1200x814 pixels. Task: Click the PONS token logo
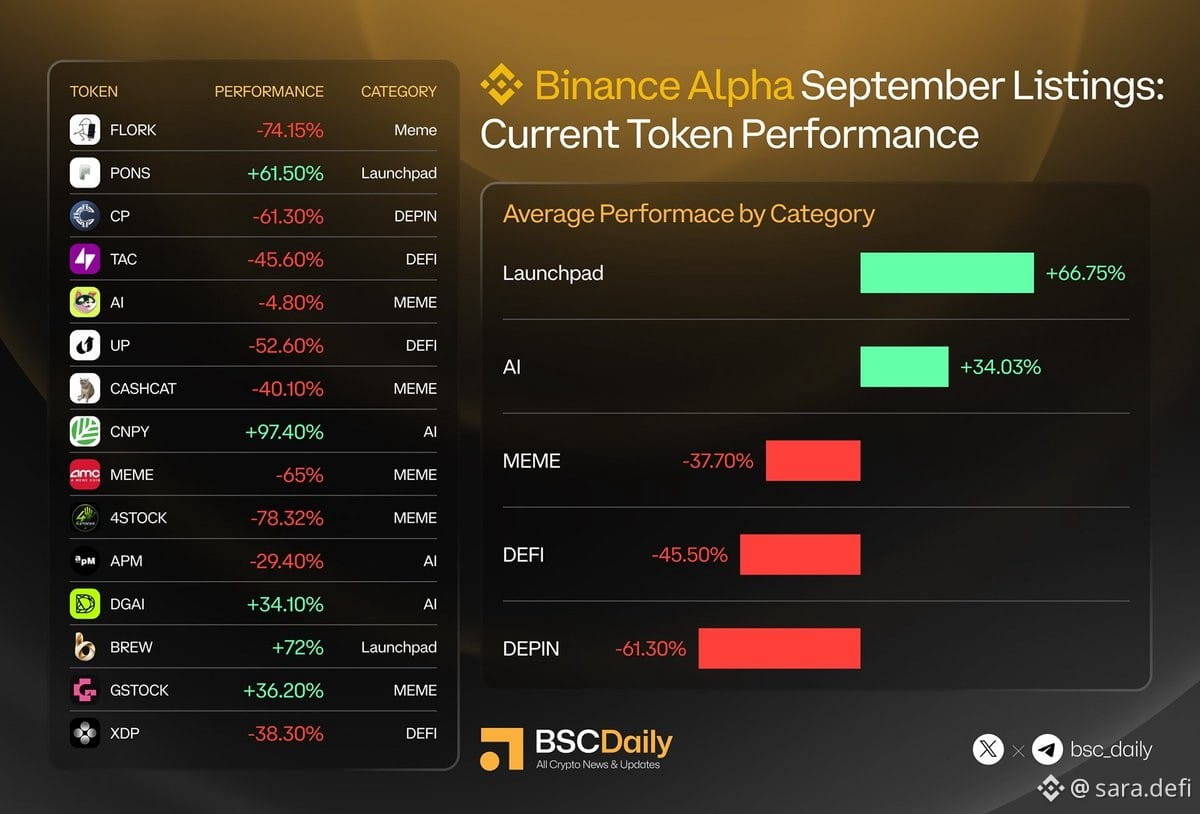(x=85, y=173)
